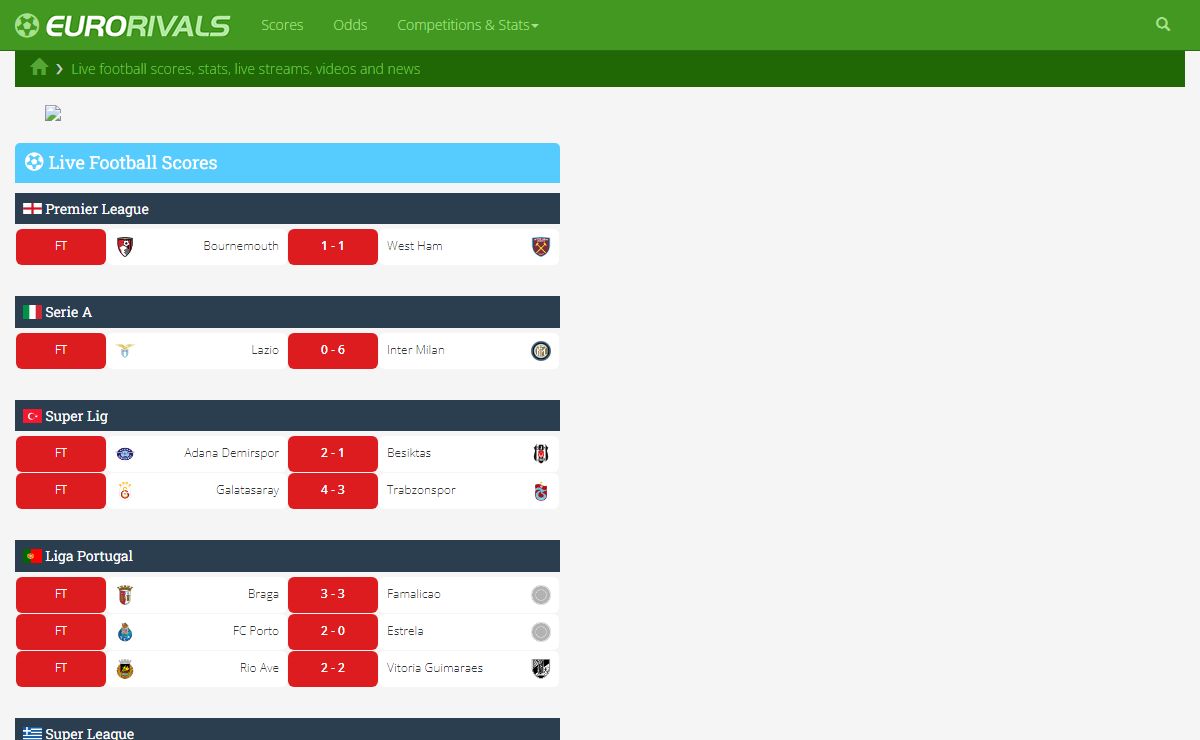Select the Estrela team name

click(405, 631)
